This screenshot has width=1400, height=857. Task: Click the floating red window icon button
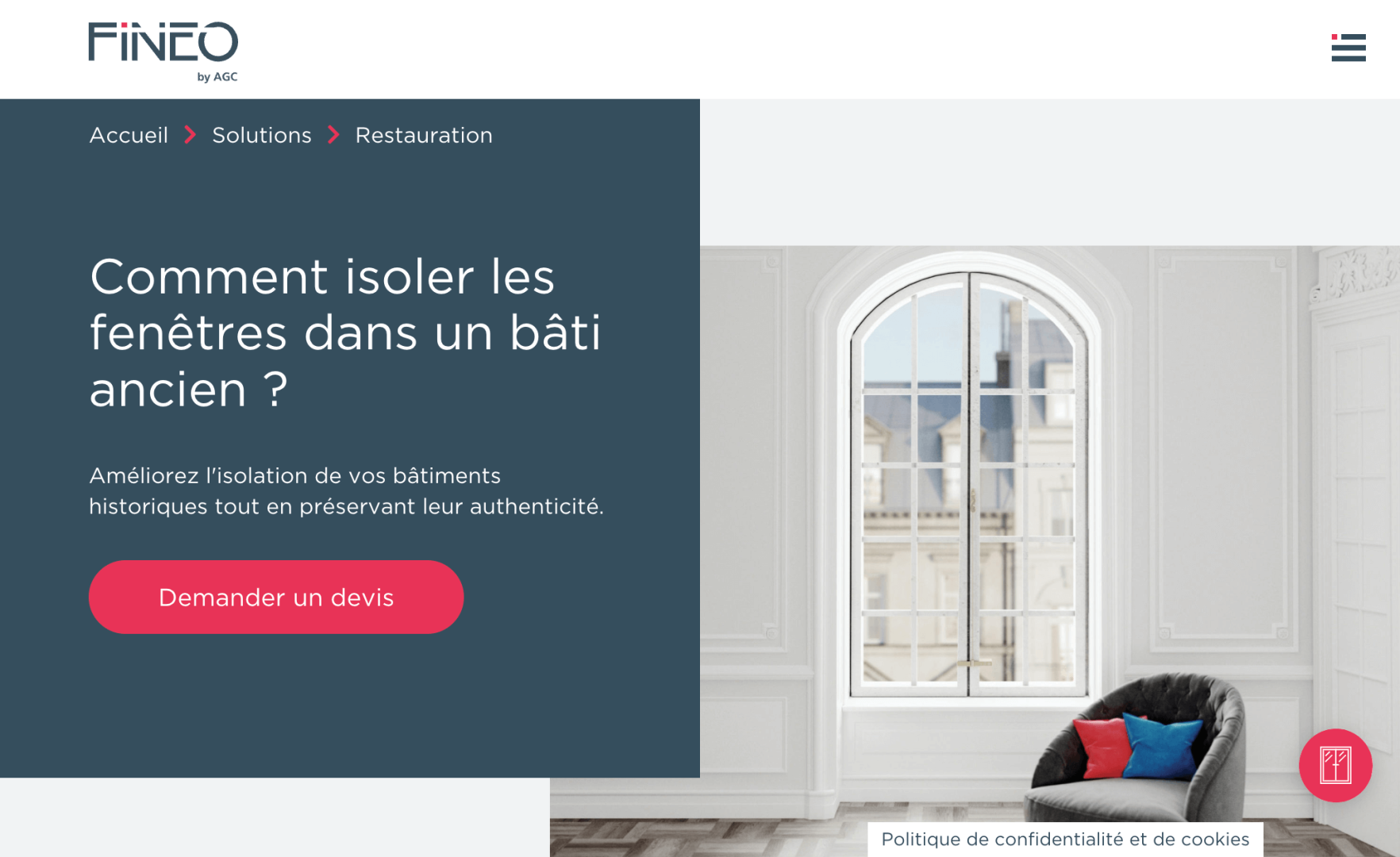pyautogui.click(x=1335, y=765)
